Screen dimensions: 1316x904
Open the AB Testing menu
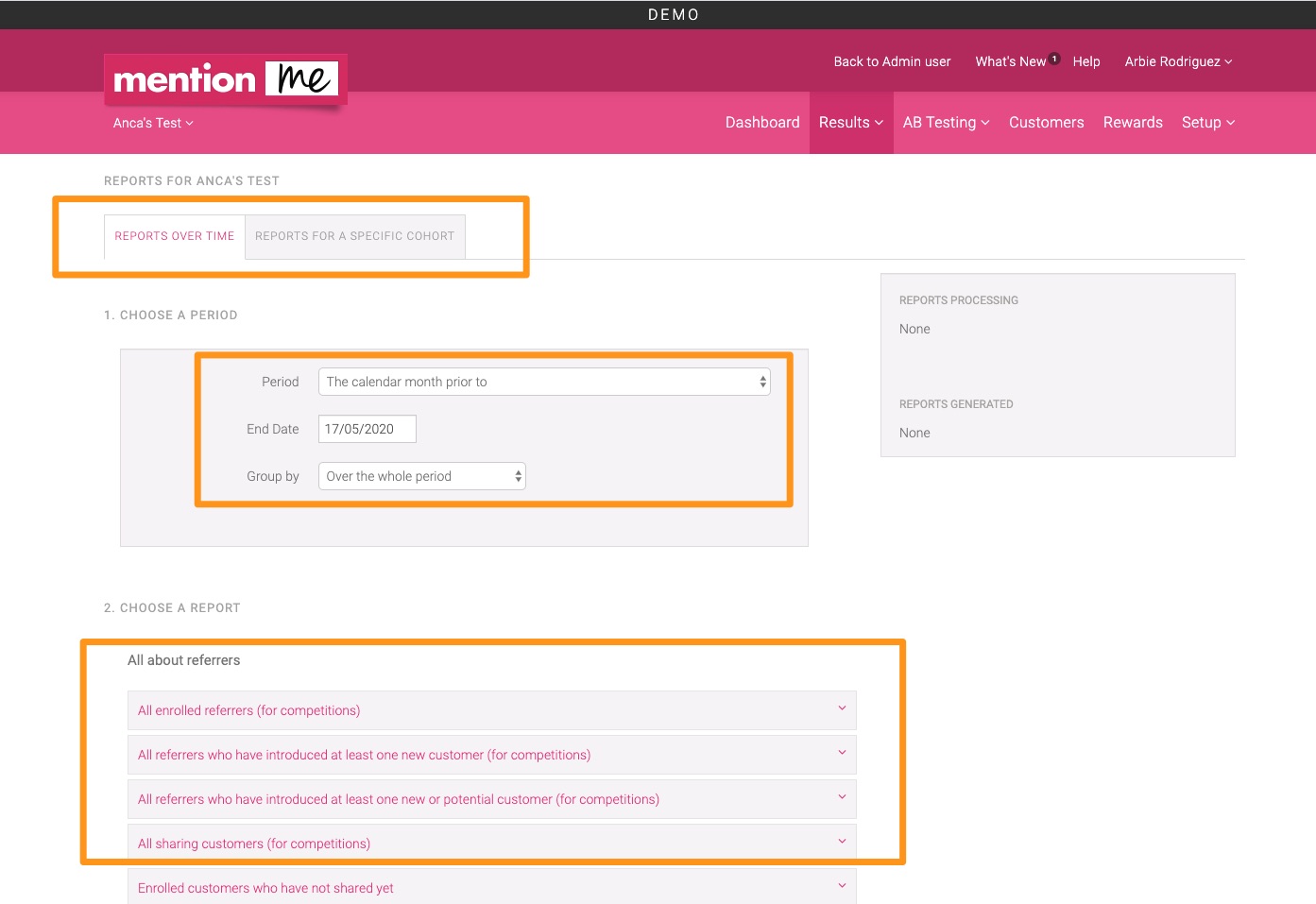(946, 122)
